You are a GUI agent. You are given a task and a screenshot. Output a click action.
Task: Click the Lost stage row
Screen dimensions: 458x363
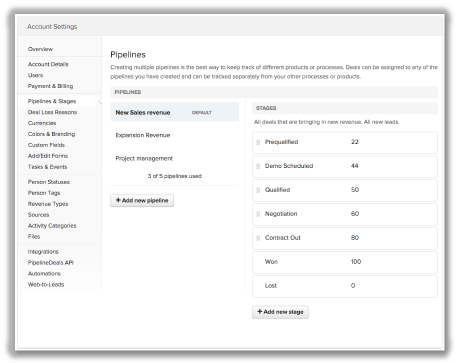pos(345,286)
